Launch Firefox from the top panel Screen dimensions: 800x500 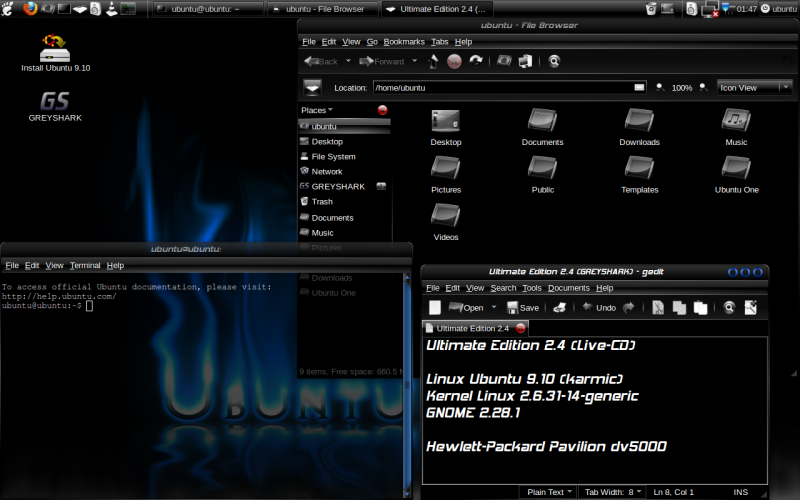31,8
